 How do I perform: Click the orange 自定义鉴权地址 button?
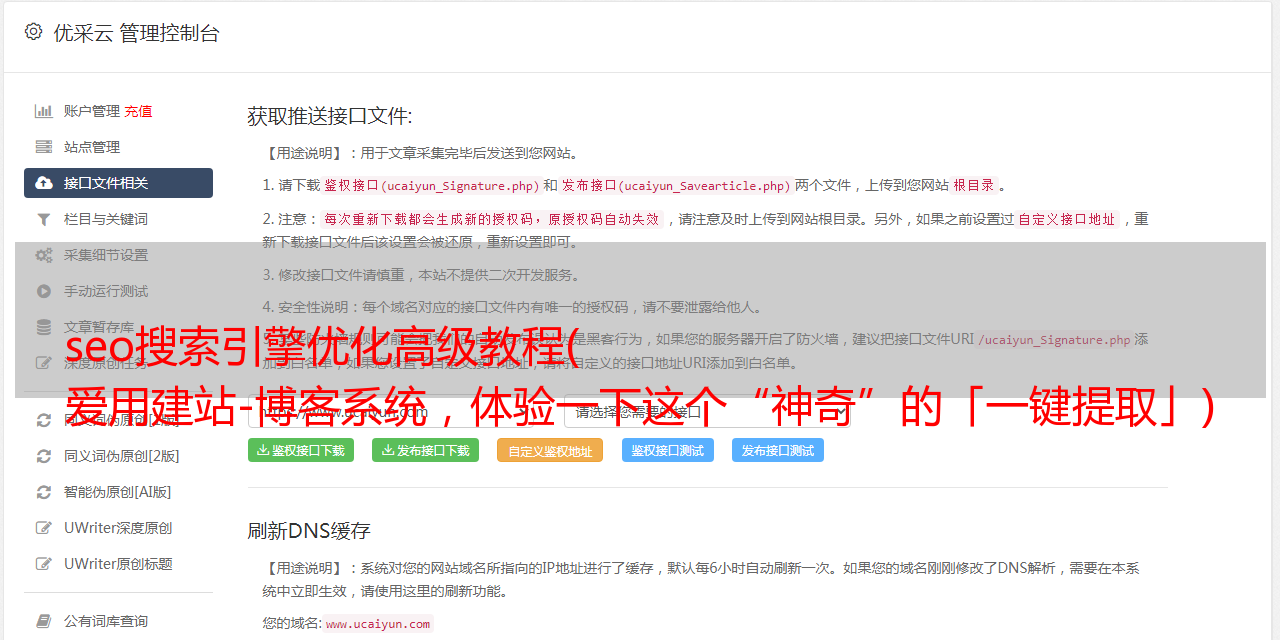pyautogui.click(x=550, y=450)
